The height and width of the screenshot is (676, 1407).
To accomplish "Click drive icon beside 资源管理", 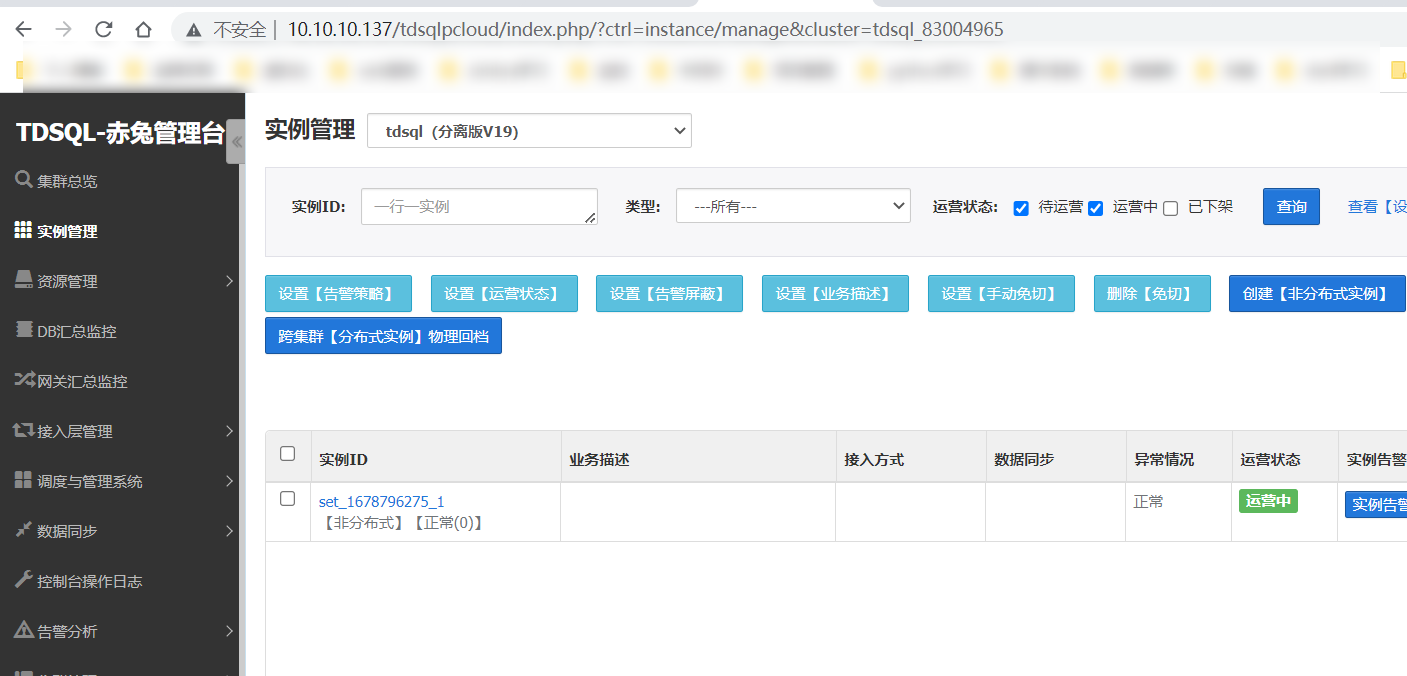I will (24, 280).
